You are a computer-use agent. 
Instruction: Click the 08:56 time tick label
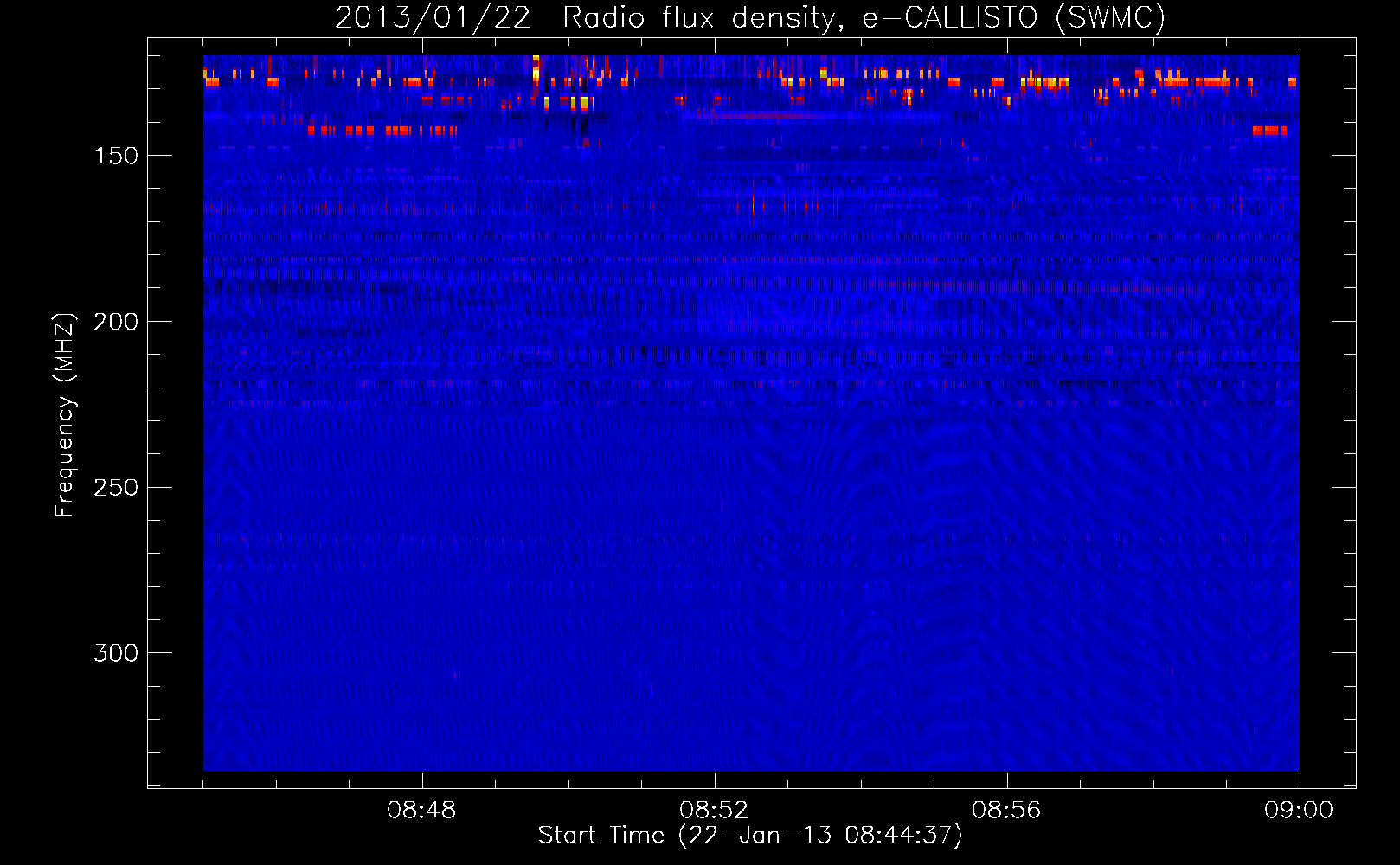point(1006,811)
